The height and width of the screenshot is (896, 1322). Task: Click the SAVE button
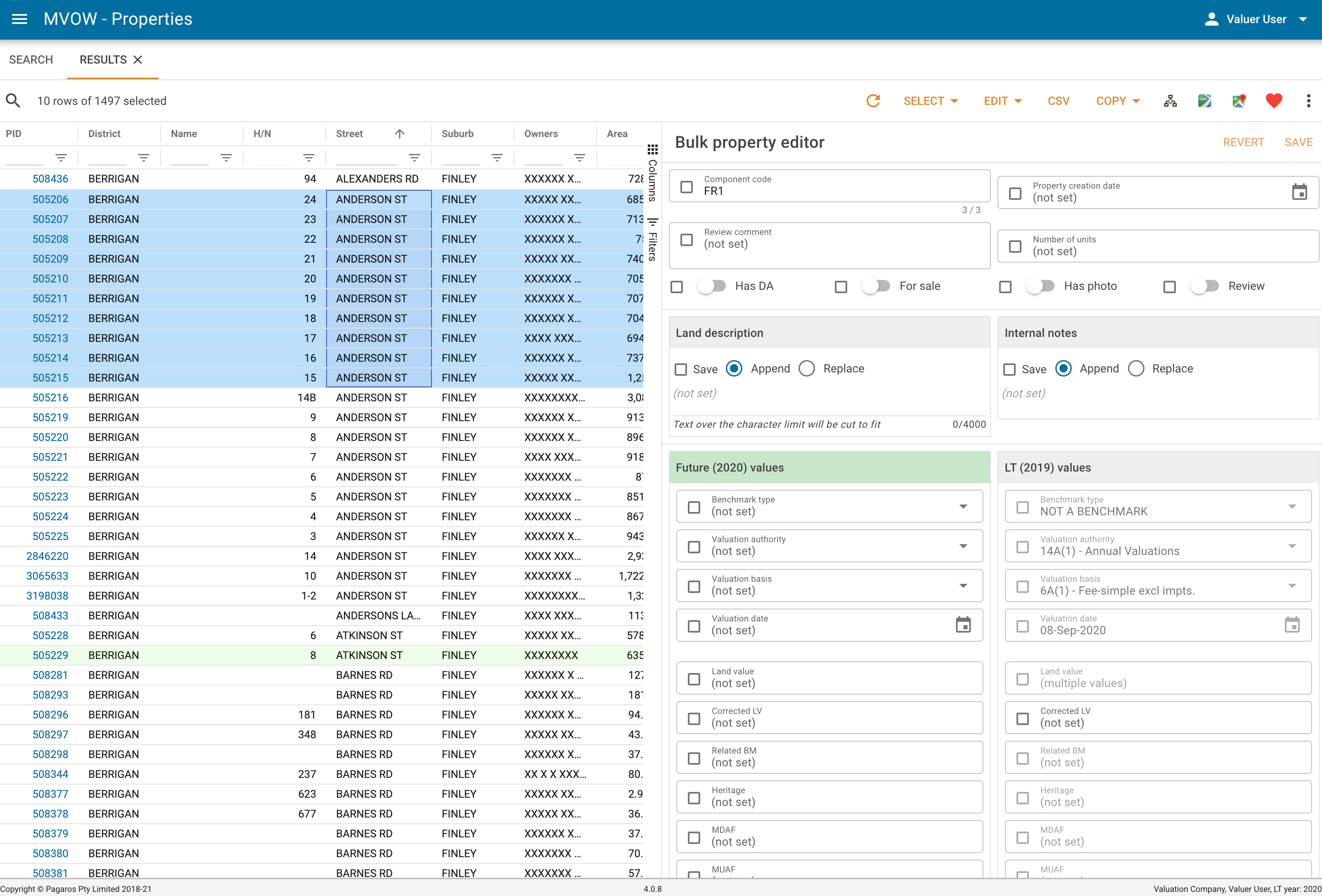tap(1298, 142)
